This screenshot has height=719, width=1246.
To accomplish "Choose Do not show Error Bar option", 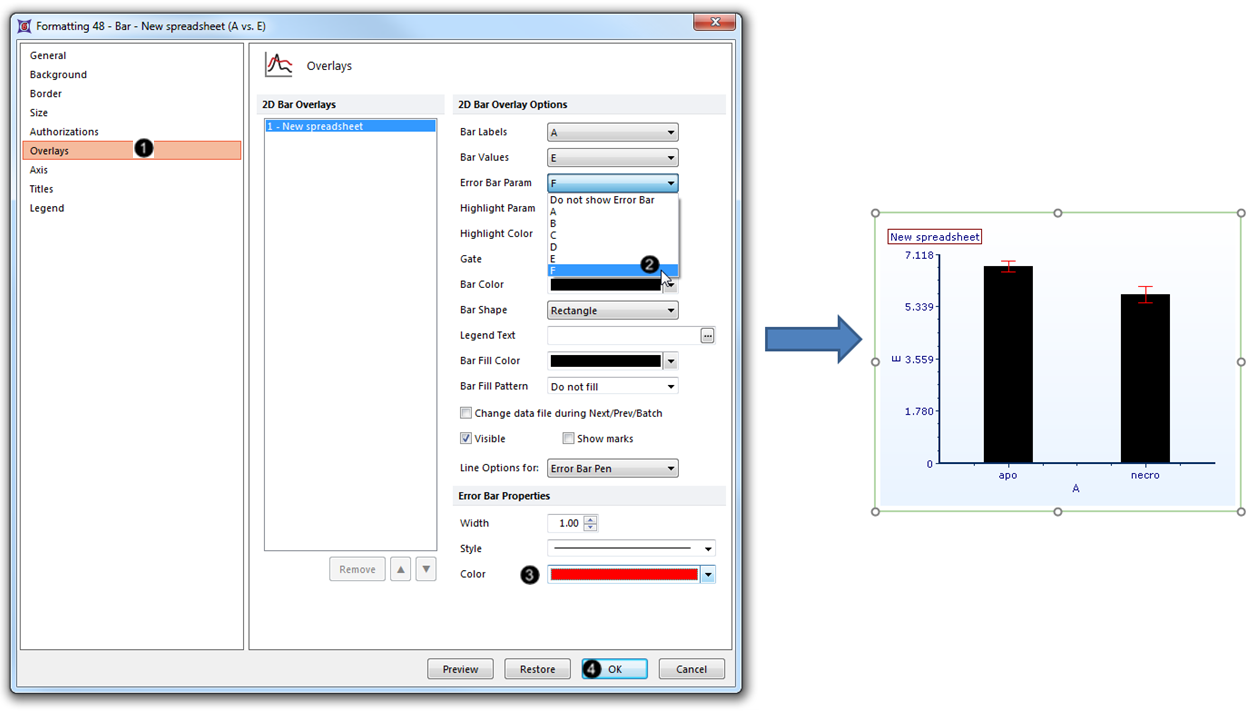I will click(602, 200).
